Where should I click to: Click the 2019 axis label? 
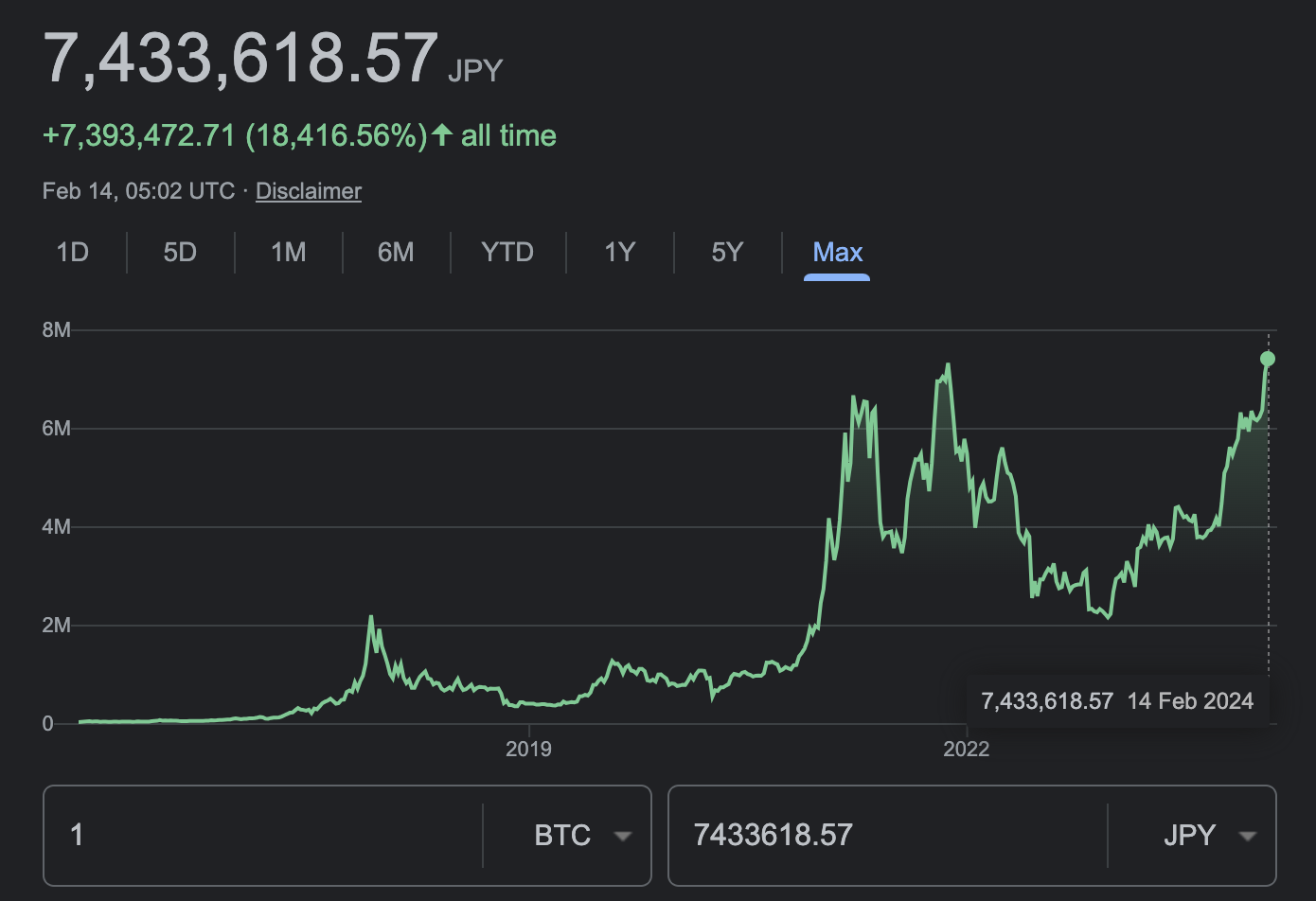528,750
